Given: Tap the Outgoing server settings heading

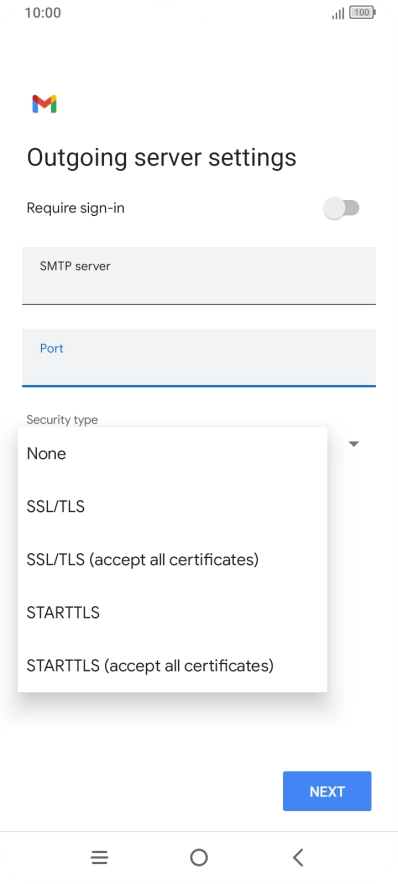Looking at the screenshot, I should click(162, 157).
